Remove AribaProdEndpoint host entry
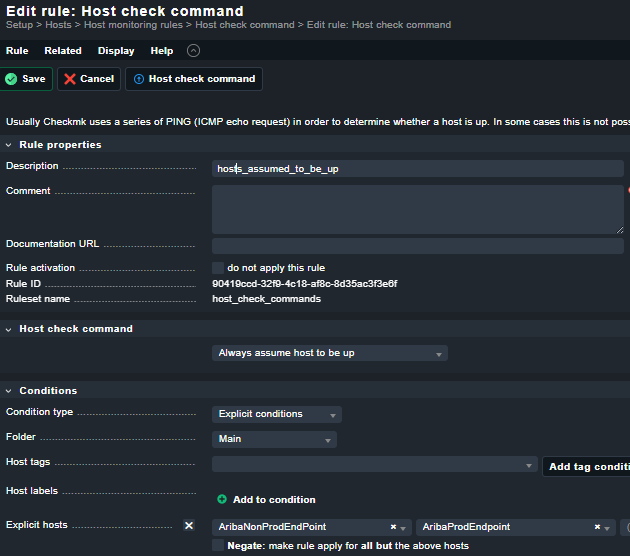Image resolution: width=630 pixels, height=556 pixels. [597, 527]
